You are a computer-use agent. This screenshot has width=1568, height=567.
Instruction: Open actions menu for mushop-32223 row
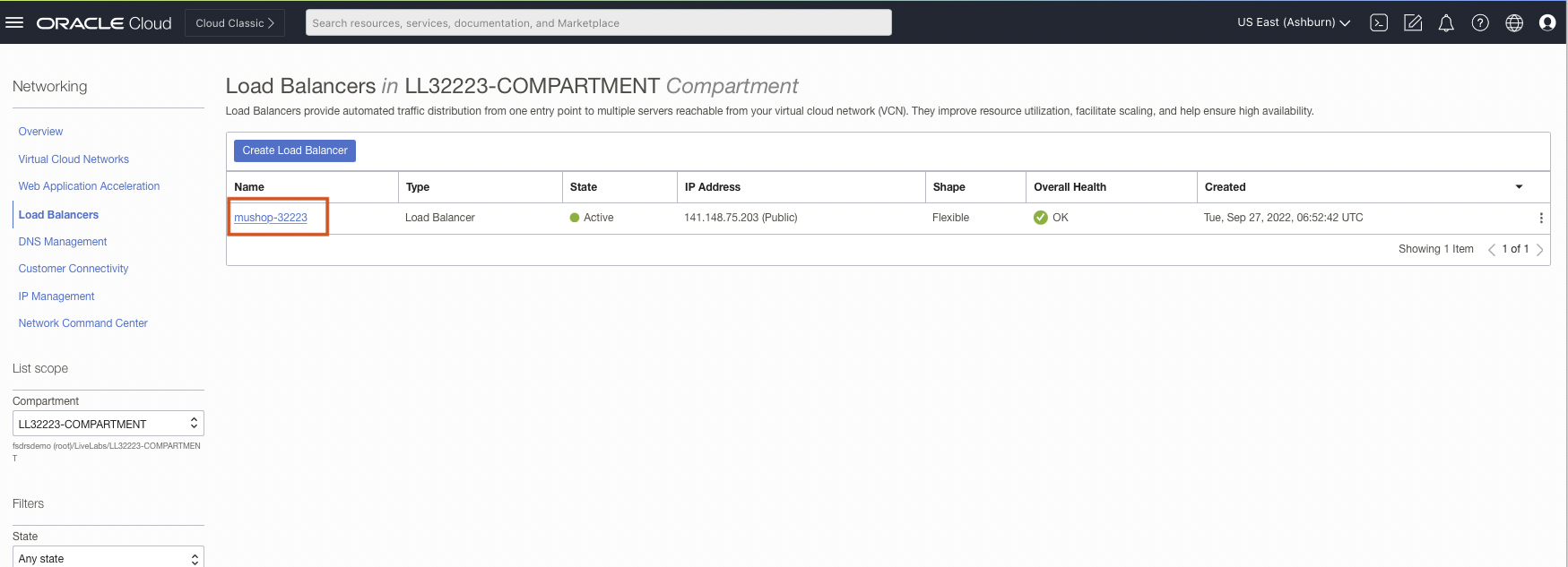(1541, 218)
